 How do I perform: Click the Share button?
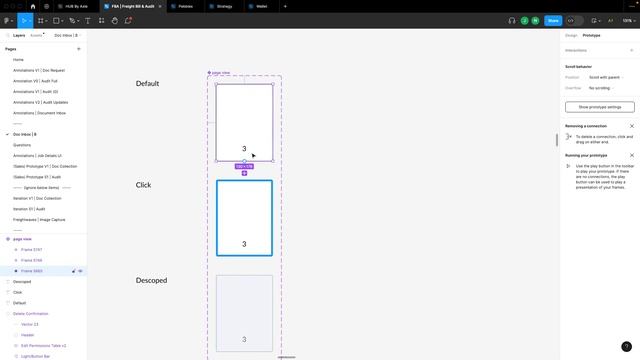tap(553, 20)
